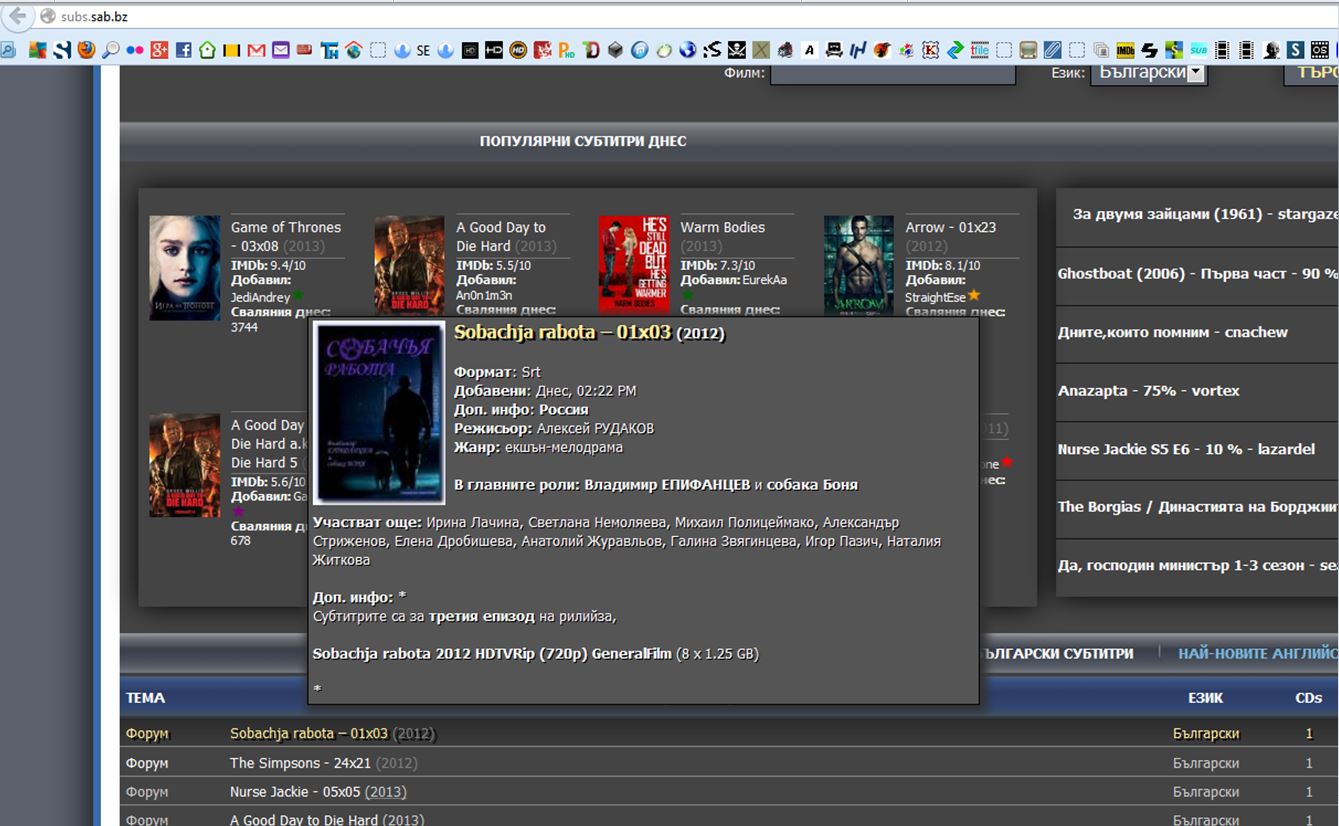Screen dimensions: 1339x826
Task: Open uploader EurekAa profile link
Action: (764, 280)
